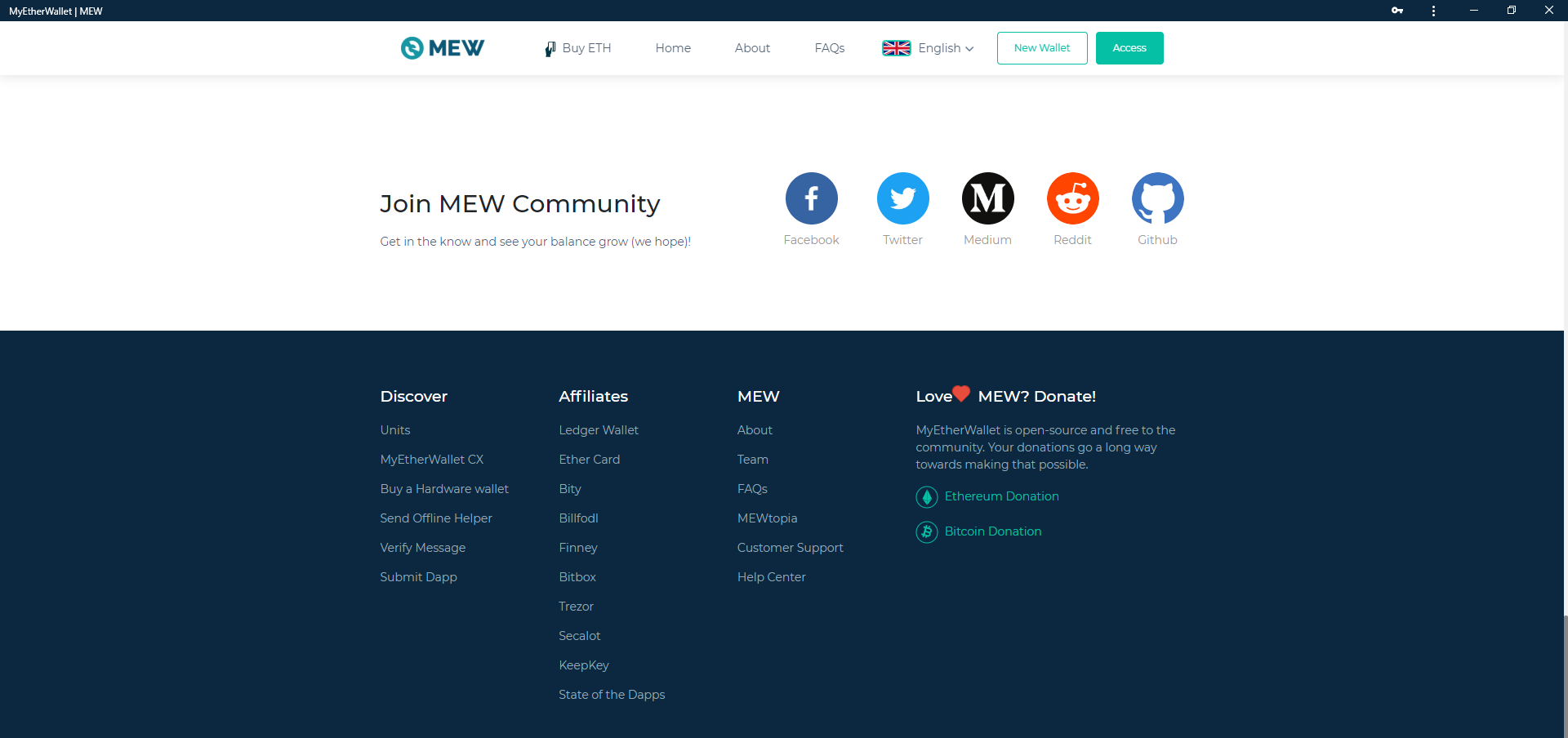This screenshot has width=1568, height=738.
Task: Open the Reddit alien icon
Action: (1072, 198)
